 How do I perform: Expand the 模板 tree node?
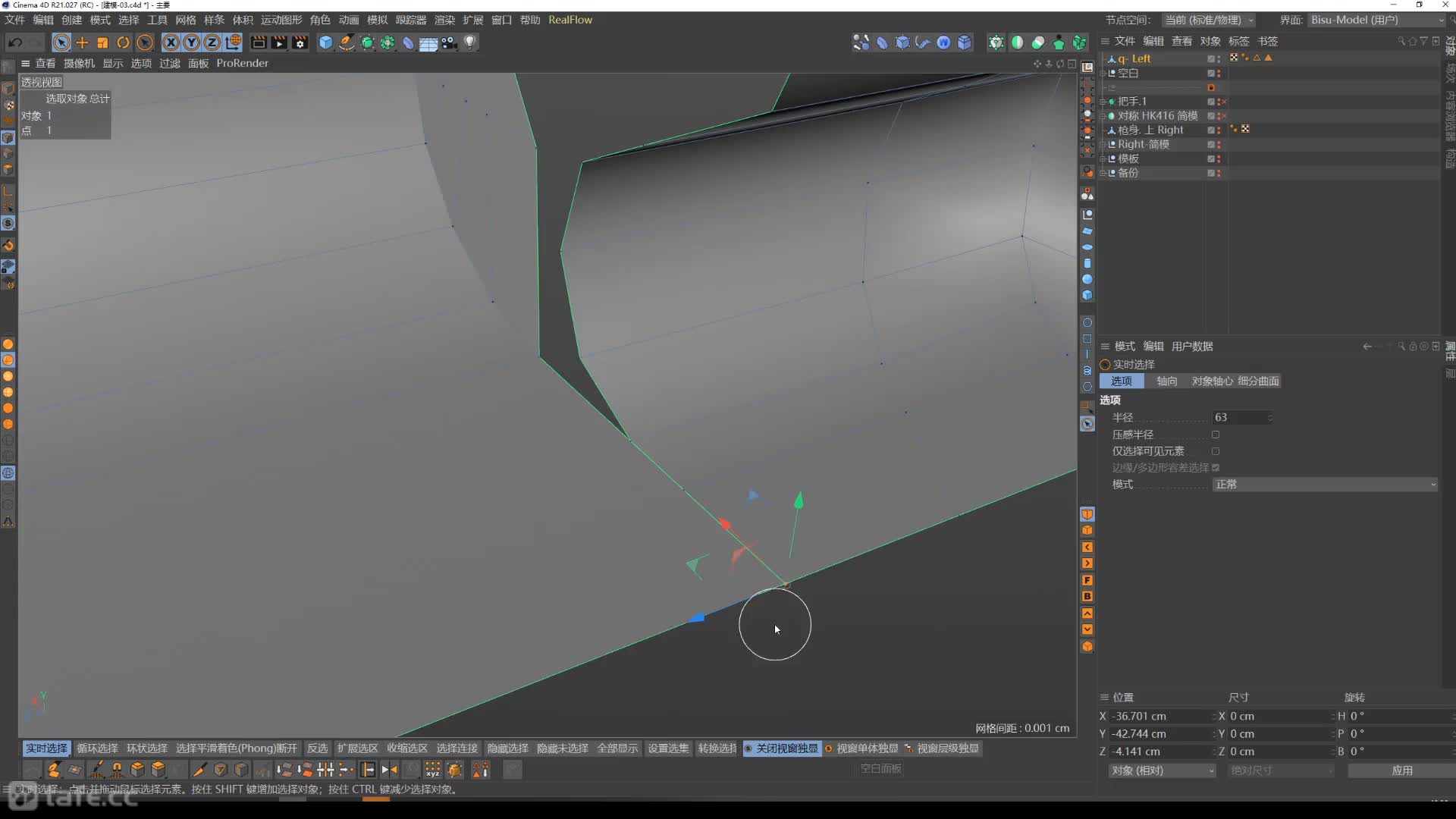pos(1103,159)
